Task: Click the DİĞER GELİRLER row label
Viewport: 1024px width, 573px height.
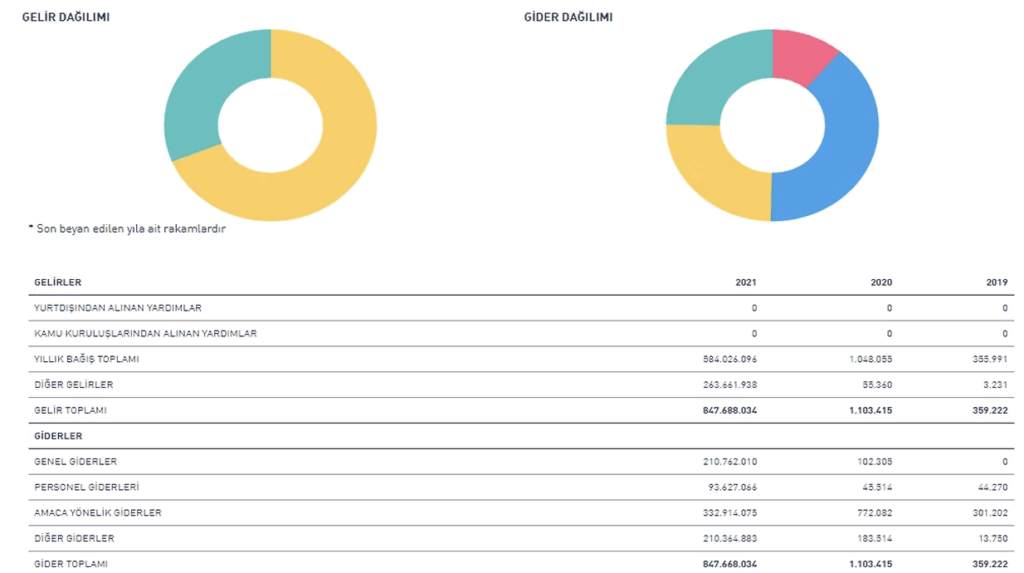Action: 73,385
